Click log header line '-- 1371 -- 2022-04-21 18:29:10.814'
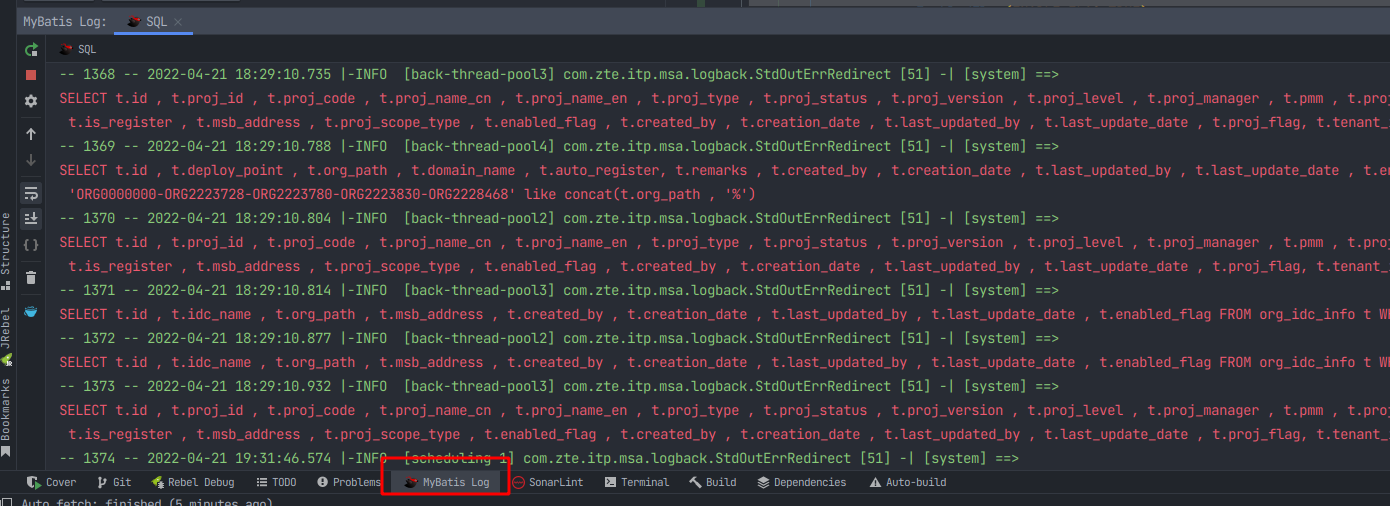 point(559,291)
